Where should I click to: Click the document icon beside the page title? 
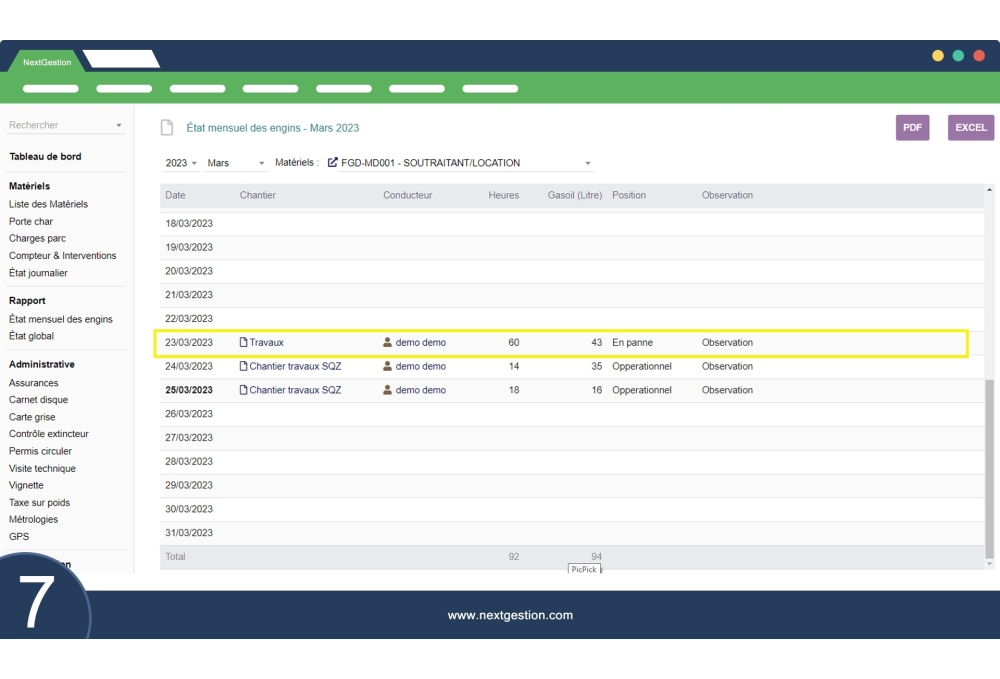pyautogui.click(x=168, y=128)
